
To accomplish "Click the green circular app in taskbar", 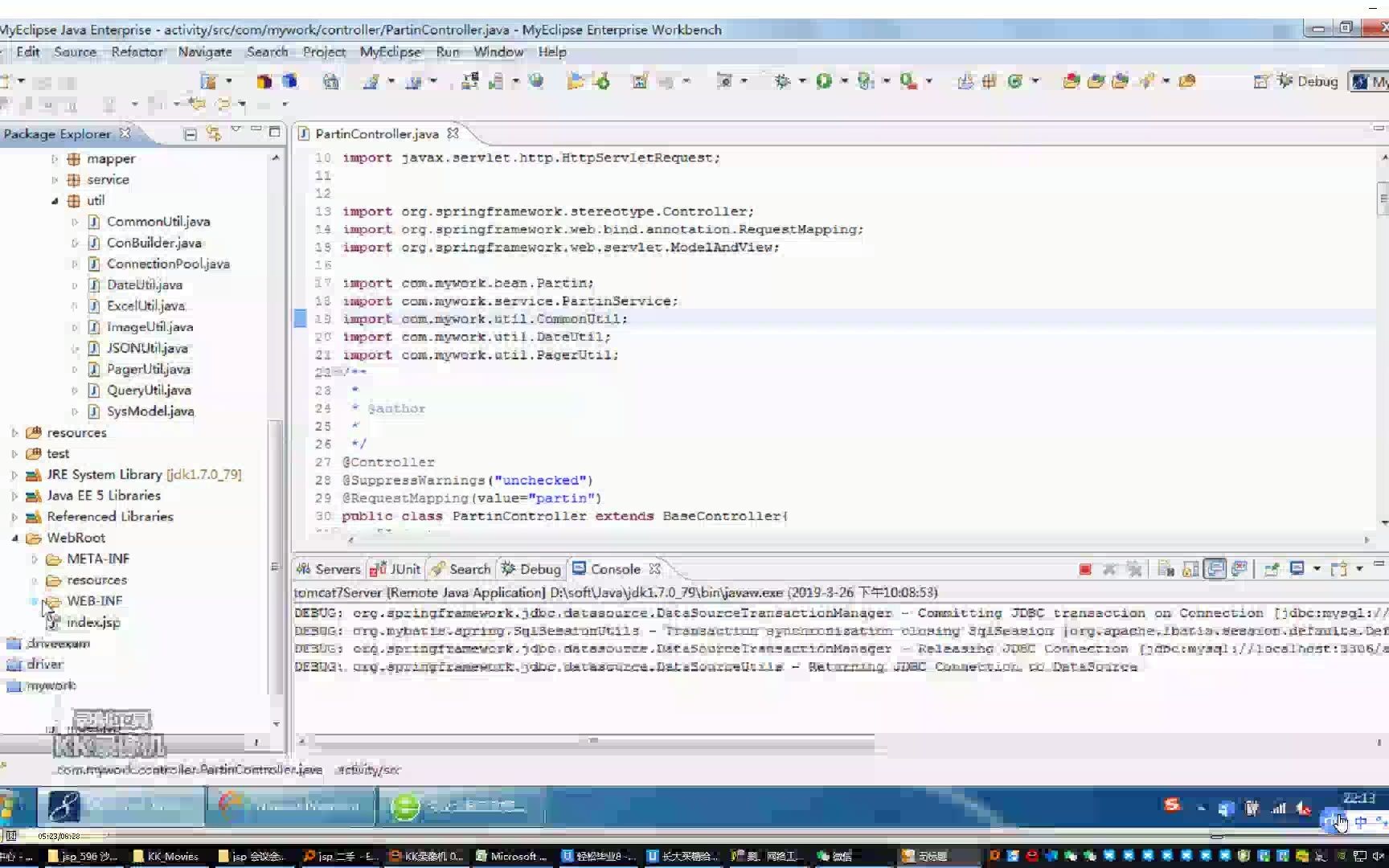I will pyautogui.click(x=405, y=806).
